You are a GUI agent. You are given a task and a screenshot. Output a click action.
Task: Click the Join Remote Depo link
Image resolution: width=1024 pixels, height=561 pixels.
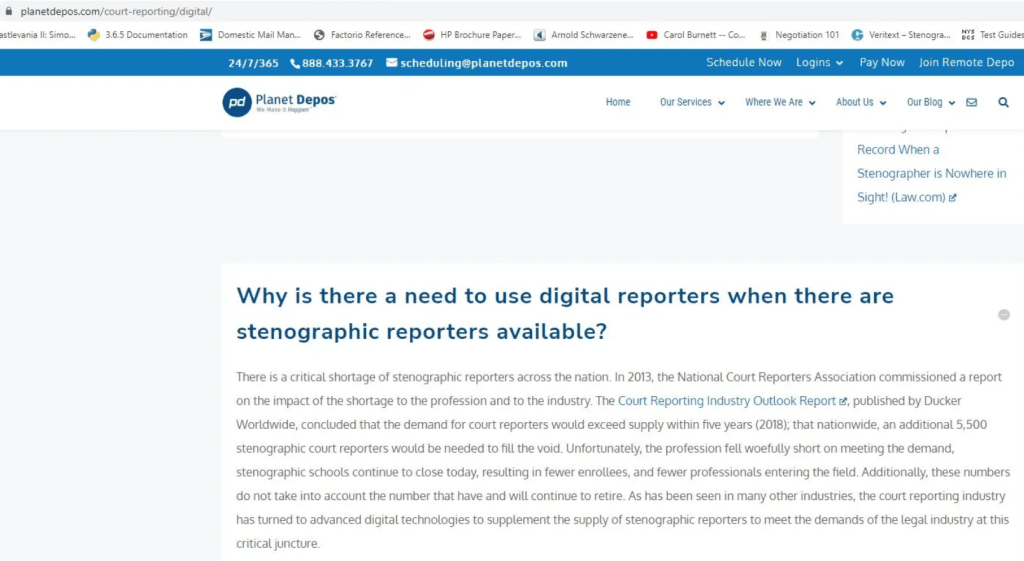(966, 62)
